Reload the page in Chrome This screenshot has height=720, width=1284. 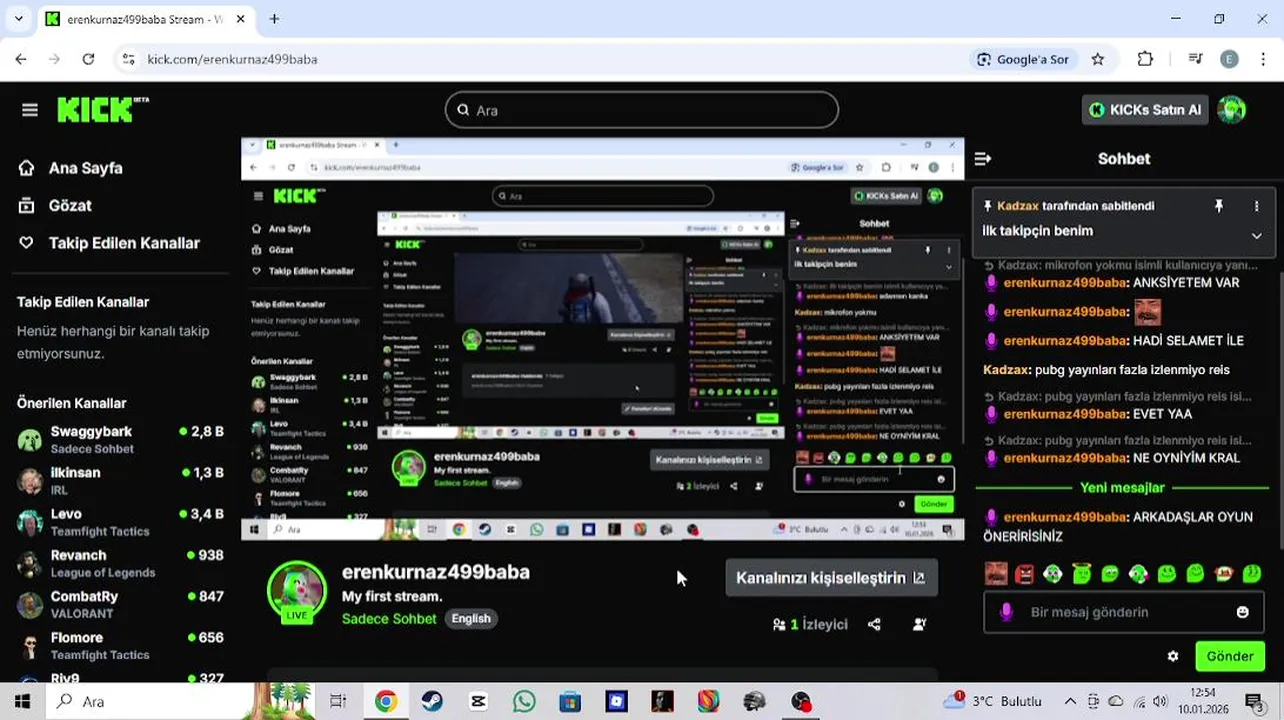(x=88, y=59)
